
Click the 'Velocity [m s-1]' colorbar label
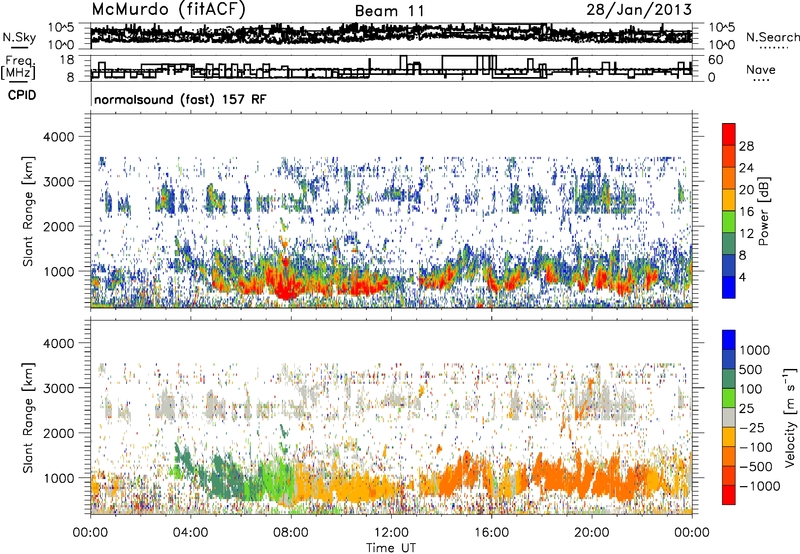(790, 418)
